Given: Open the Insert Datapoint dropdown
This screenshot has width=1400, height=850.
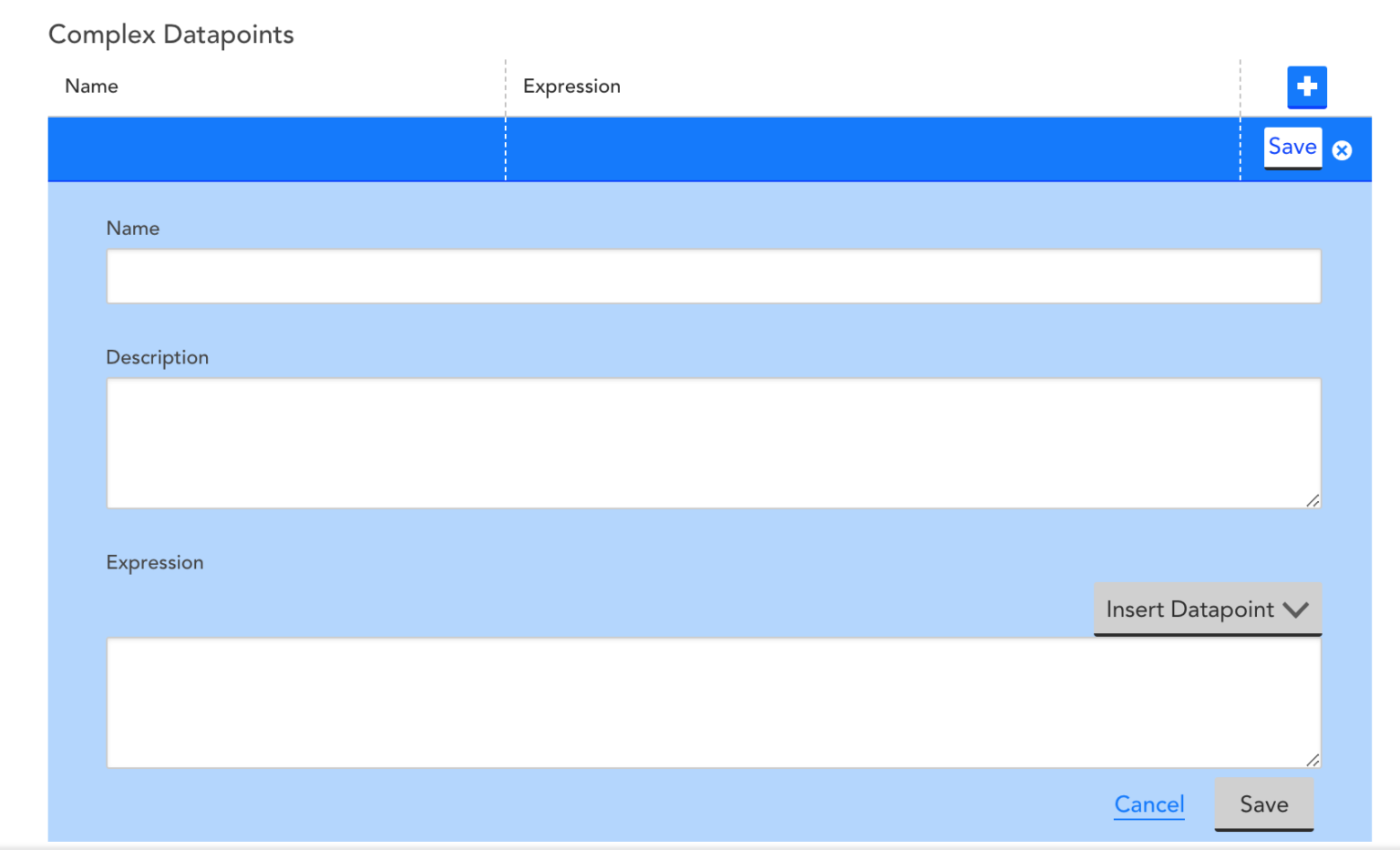Looking at the screenshot, I should (1189, 609).
